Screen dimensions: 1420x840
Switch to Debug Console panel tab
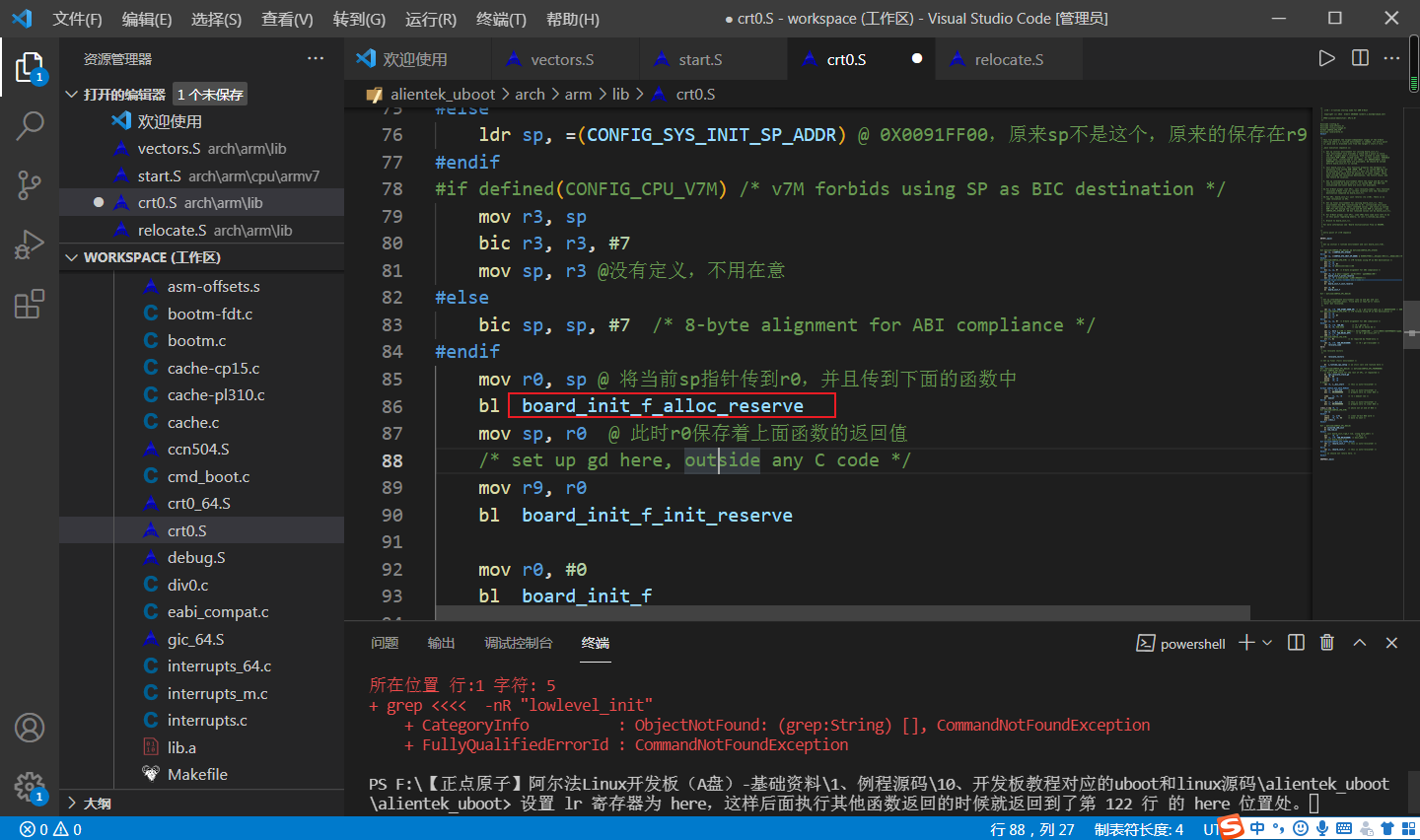(x=518, y=643)
